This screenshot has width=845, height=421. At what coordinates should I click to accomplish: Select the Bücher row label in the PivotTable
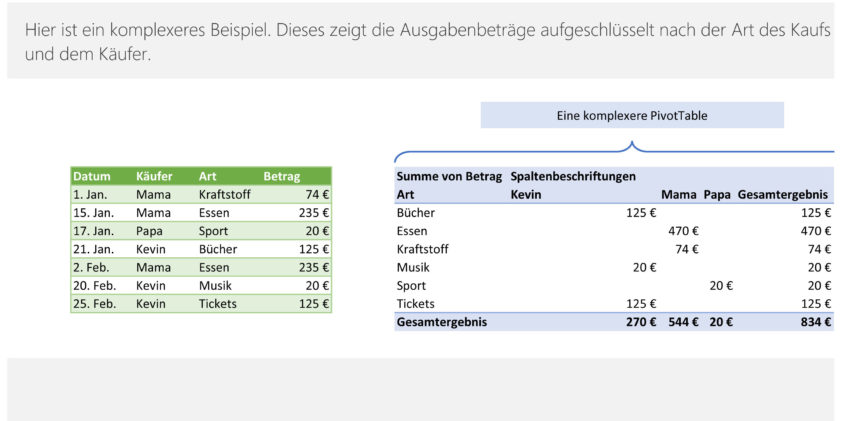(416, 212)
